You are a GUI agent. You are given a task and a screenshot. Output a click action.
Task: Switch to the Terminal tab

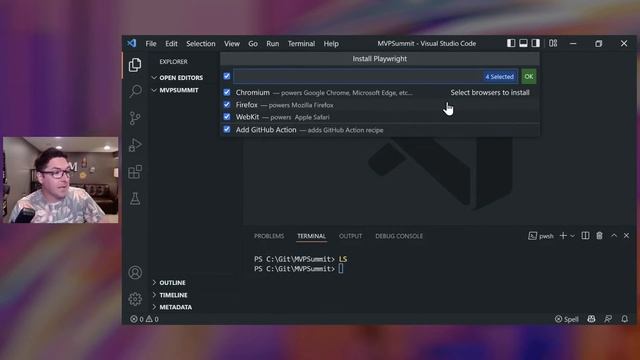[311, 236]
